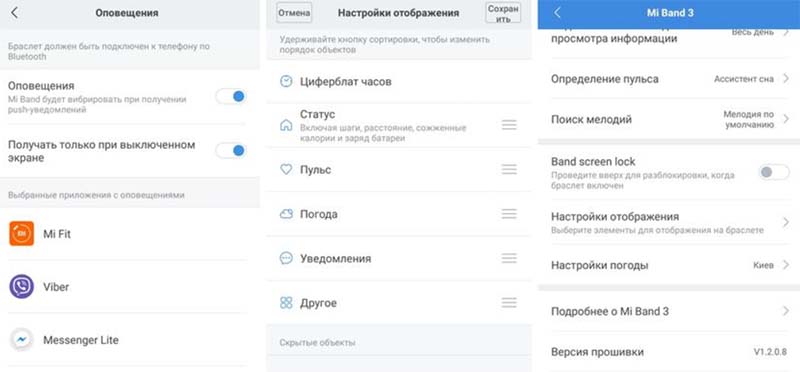The width and height of the screenshot is (800, 372).
Task: Open the Viber app name
Action: coord(56,287)
